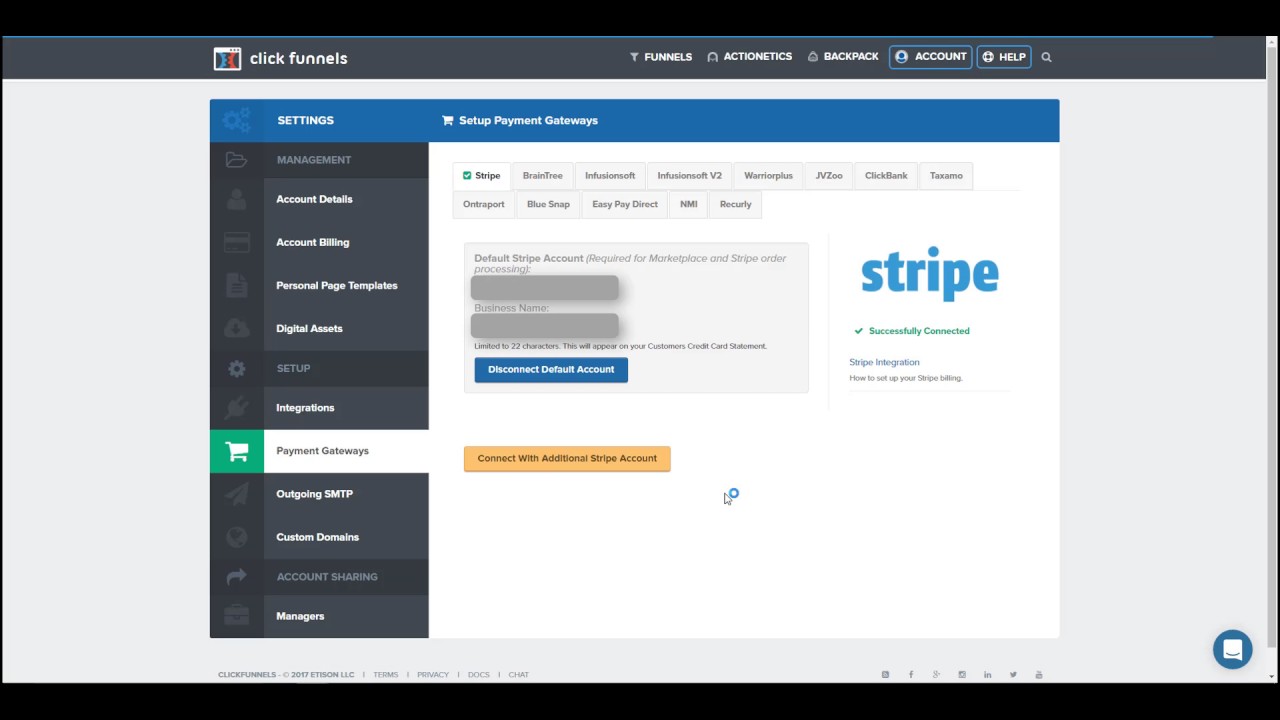Click Connect With Additional Stripe Account
The height and width of the screenshot is (720, 1280).
(567, 458)
